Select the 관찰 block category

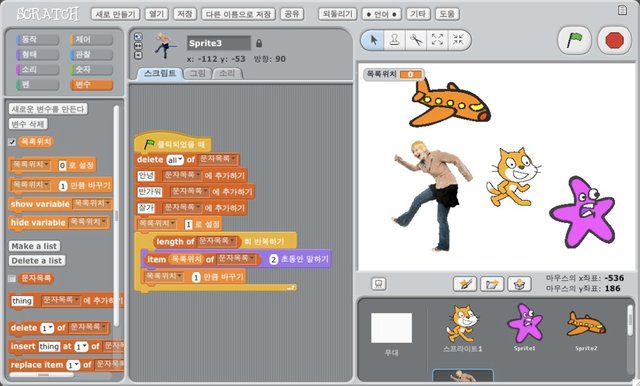[91, 55]
